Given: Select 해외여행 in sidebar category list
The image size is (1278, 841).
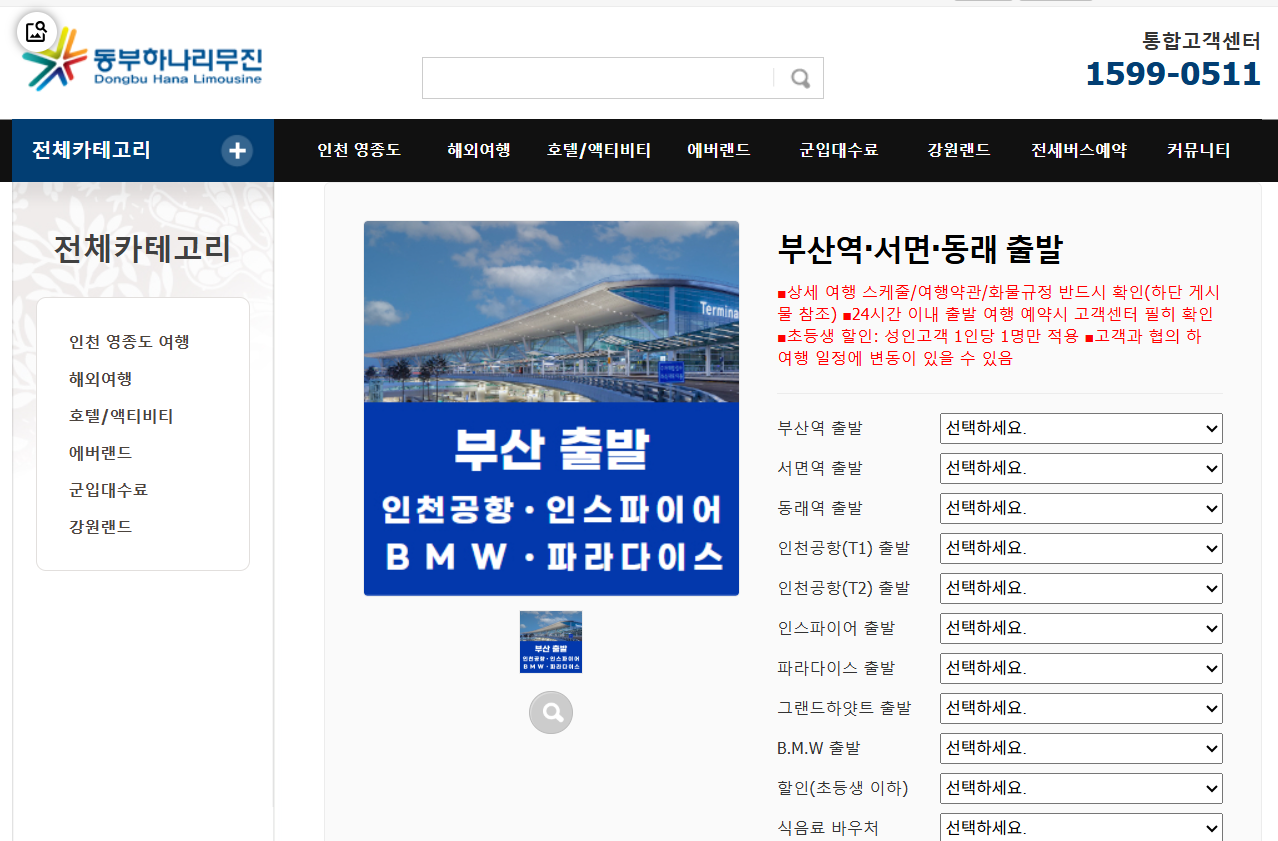Looking at the screenshot, I should (101, 379).
